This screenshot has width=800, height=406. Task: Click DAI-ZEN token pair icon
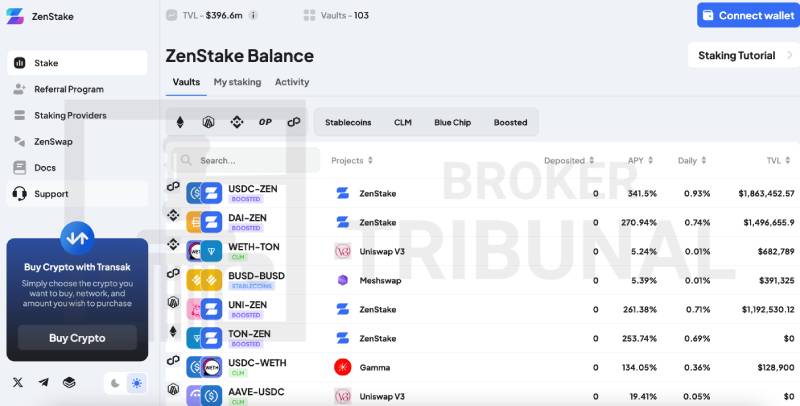[204, 222]
